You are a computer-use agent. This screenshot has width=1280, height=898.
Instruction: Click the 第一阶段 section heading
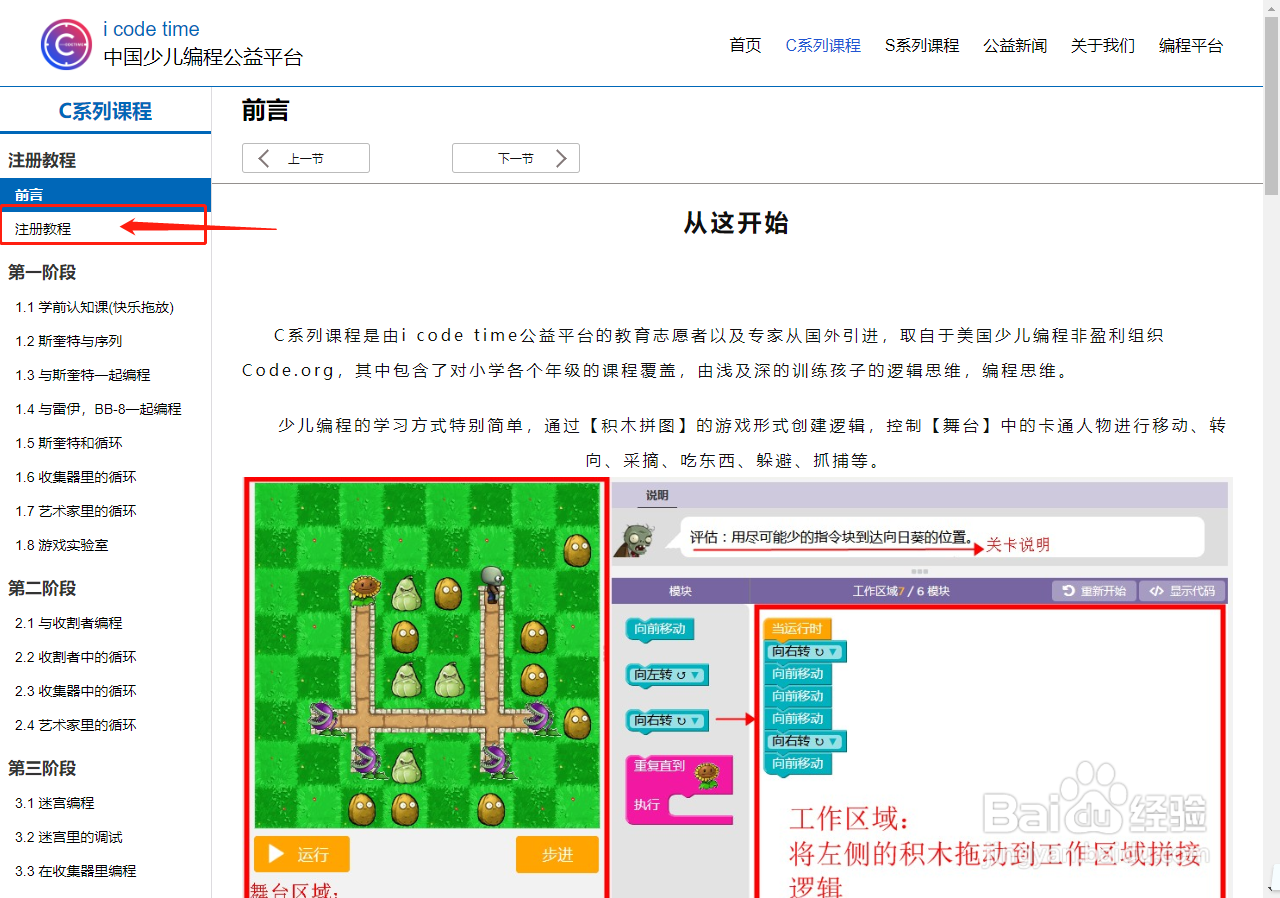[x=42, y=273]
